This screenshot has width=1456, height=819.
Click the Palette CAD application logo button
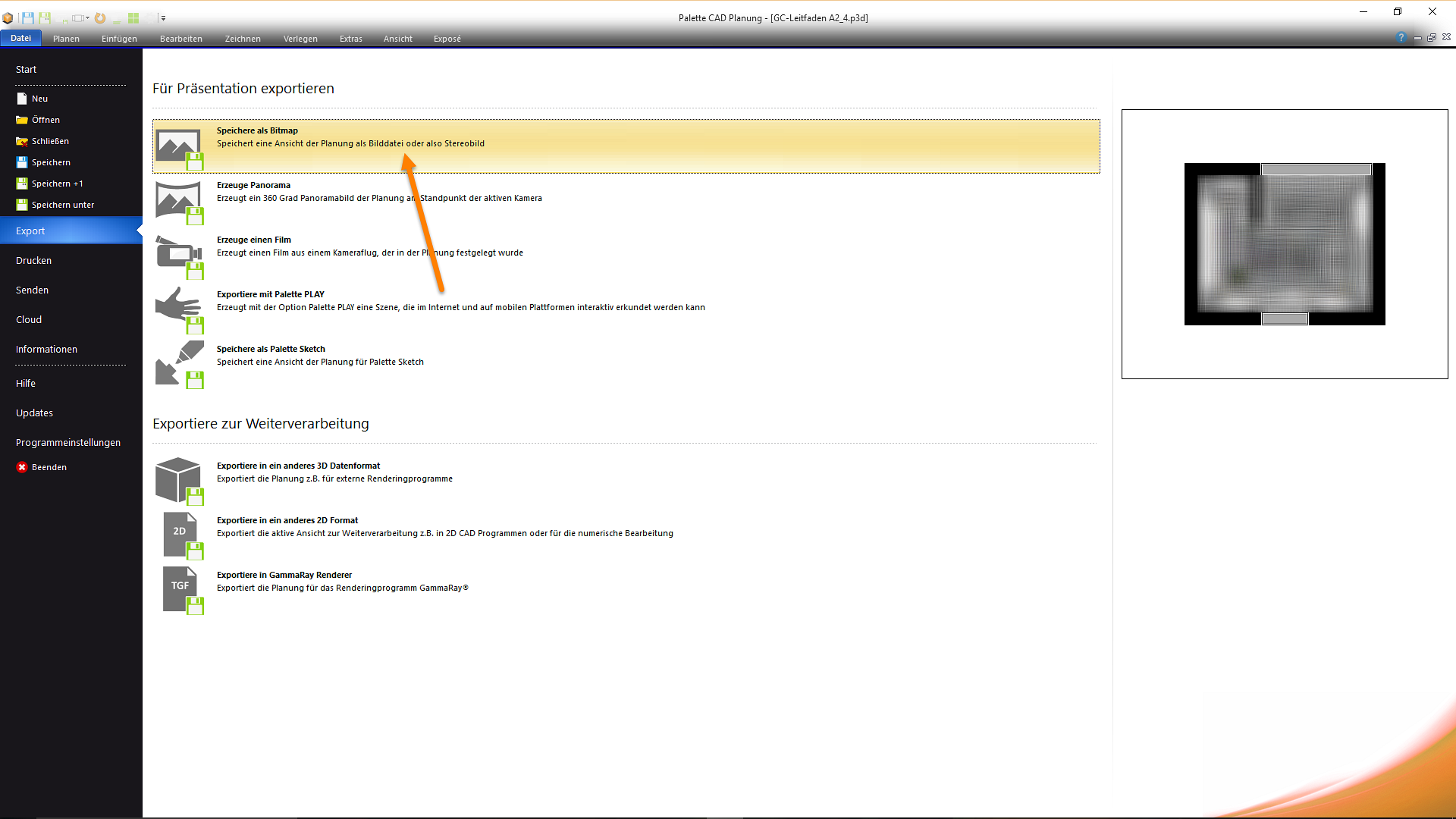(8, 17)
